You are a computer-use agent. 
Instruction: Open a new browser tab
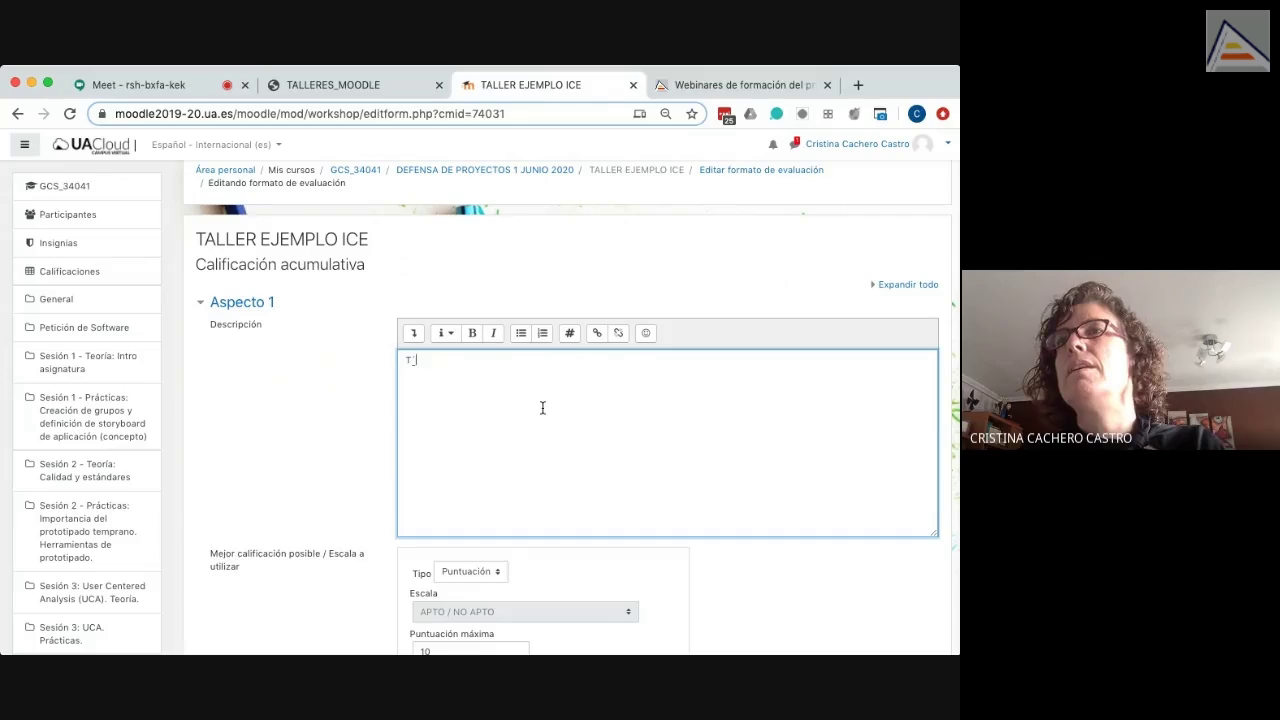coord(858,85)
